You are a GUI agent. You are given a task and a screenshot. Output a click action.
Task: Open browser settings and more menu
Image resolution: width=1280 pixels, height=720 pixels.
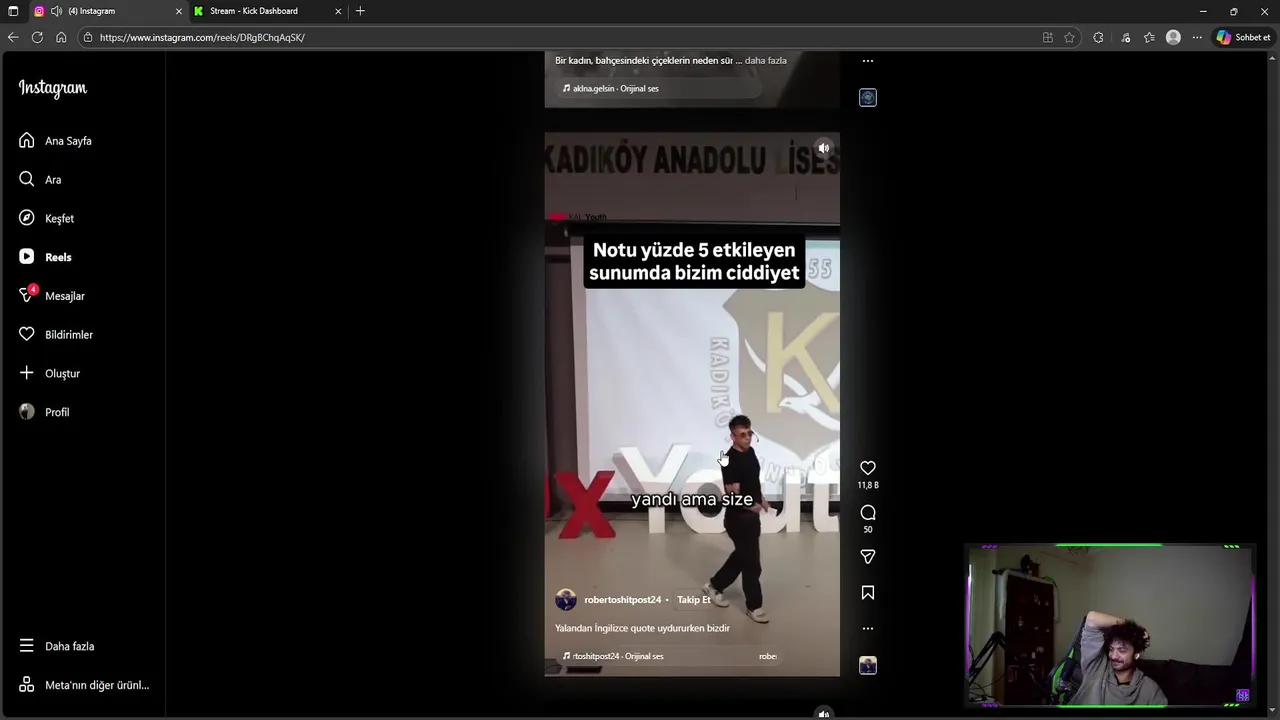(x=1197, y=37)
